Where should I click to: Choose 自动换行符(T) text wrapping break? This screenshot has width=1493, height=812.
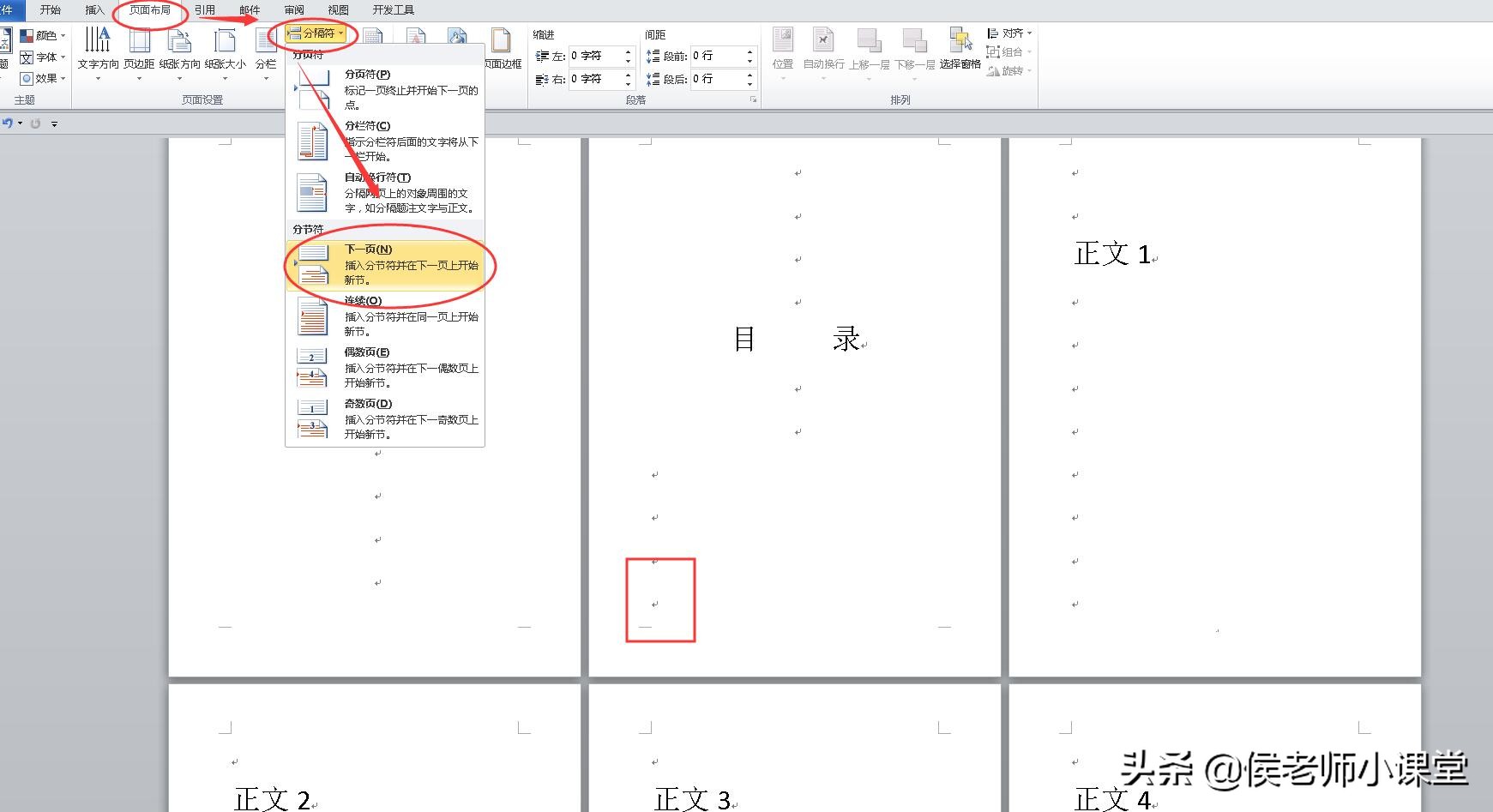tap(385, 192)
